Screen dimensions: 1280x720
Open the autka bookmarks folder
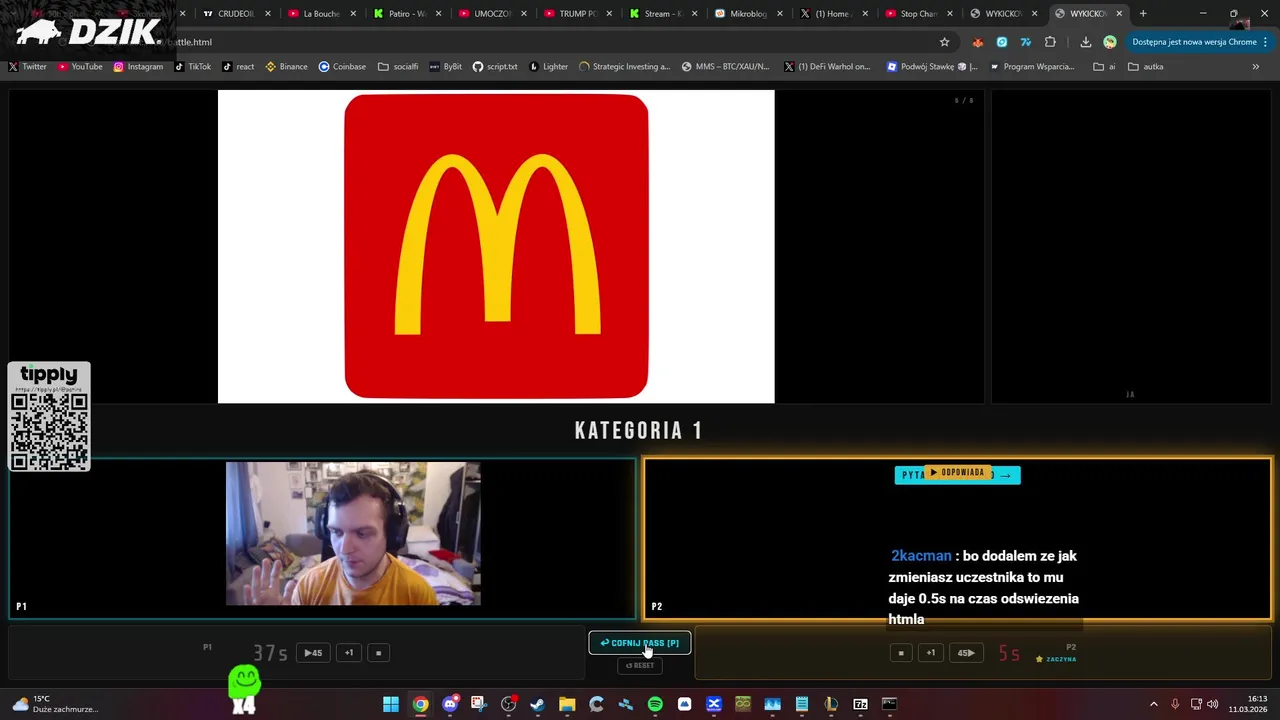1145,67
